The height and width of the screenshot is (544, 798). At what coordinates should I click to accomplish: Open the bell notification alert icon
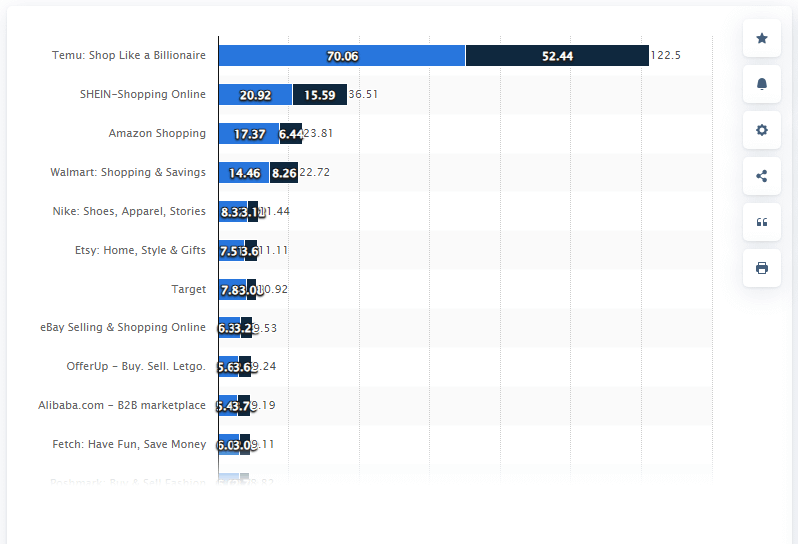coord(762,84)
